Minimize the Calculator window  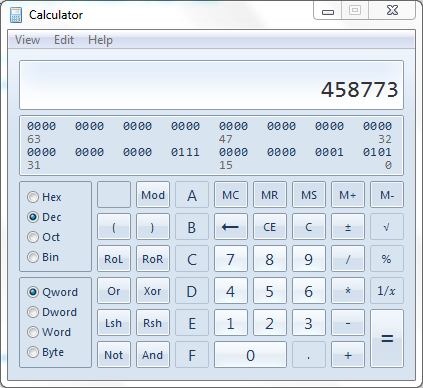pos(328,11)
